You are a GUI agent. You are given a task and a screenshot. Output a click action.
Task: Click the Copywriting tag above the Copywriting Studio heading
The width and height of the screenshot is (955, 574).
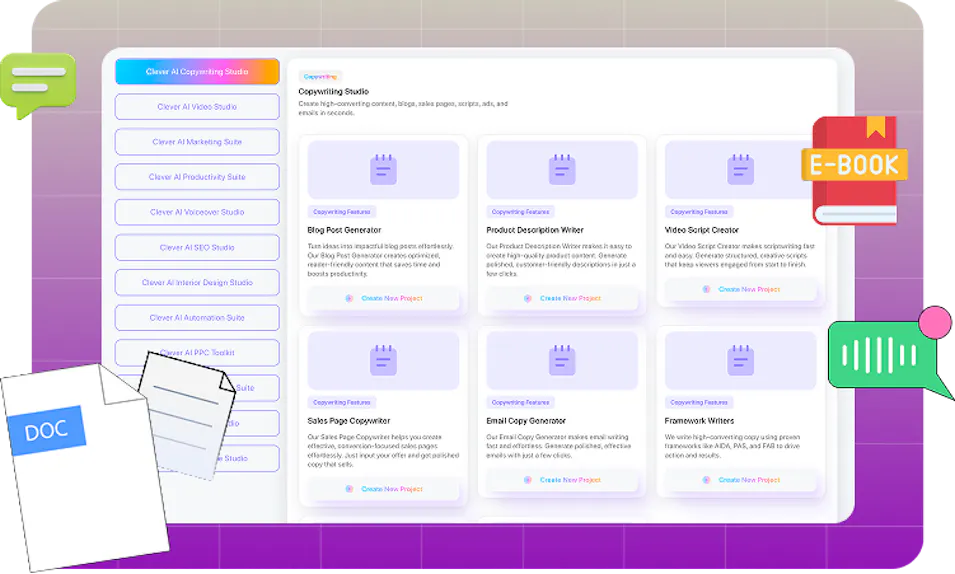coord(321,76)
